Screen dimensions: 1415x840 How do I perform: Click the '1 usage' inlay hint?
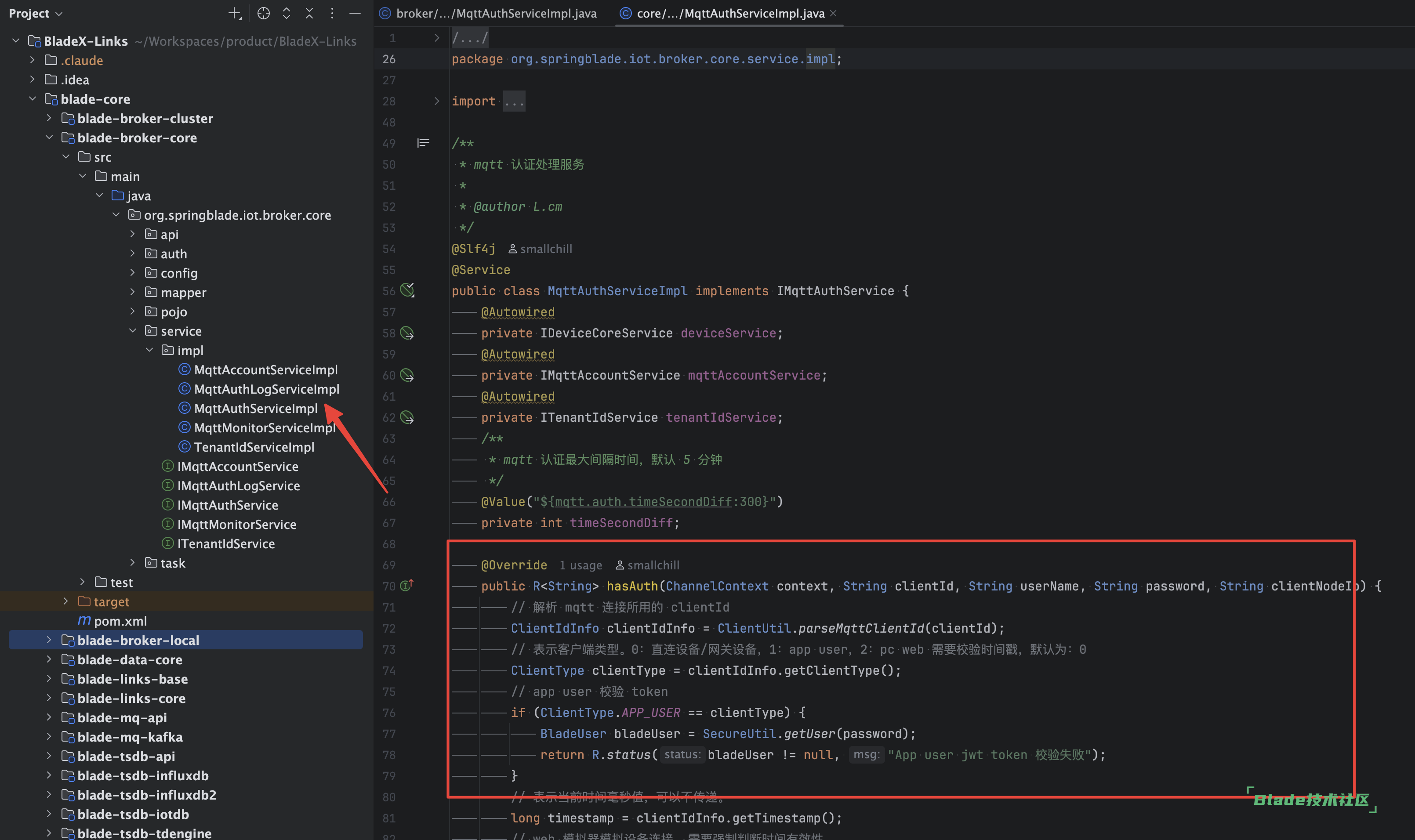[x=580, y=565]
